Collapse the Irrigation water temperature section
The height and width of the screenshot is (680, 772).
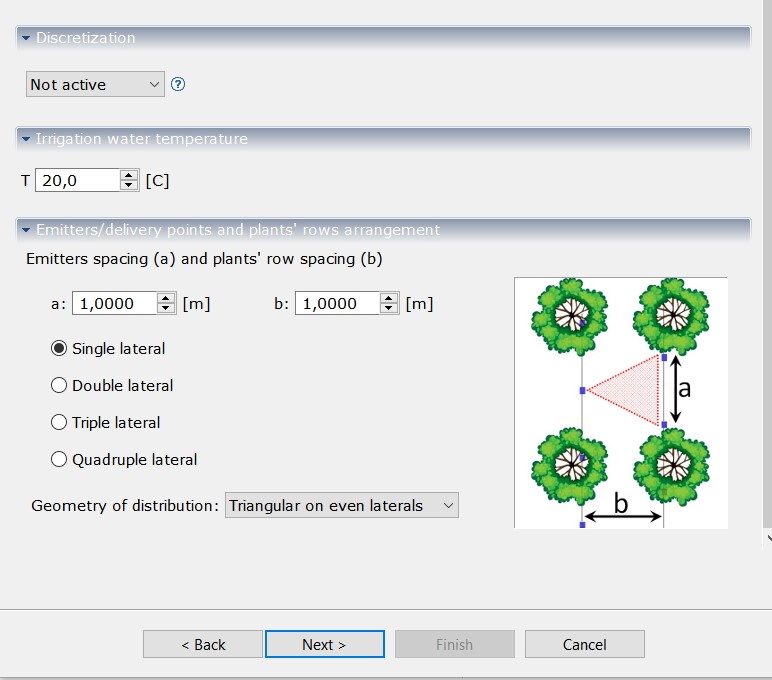26,139
